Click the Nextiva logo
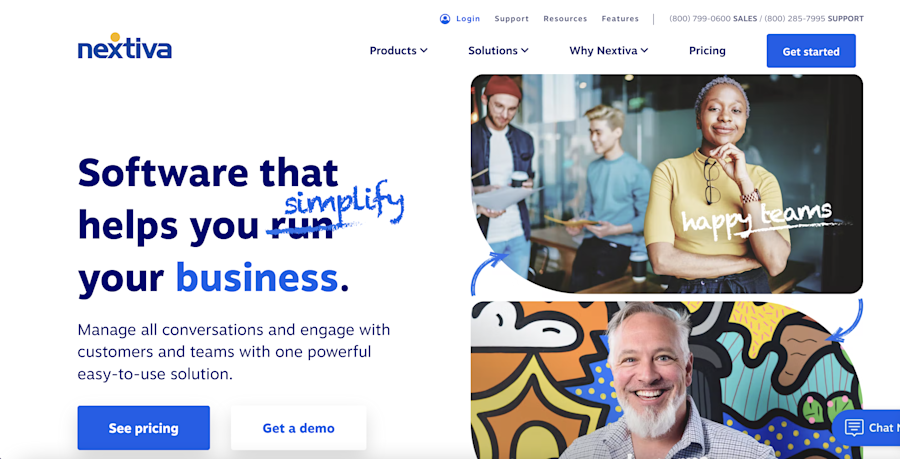 (125, 46)
